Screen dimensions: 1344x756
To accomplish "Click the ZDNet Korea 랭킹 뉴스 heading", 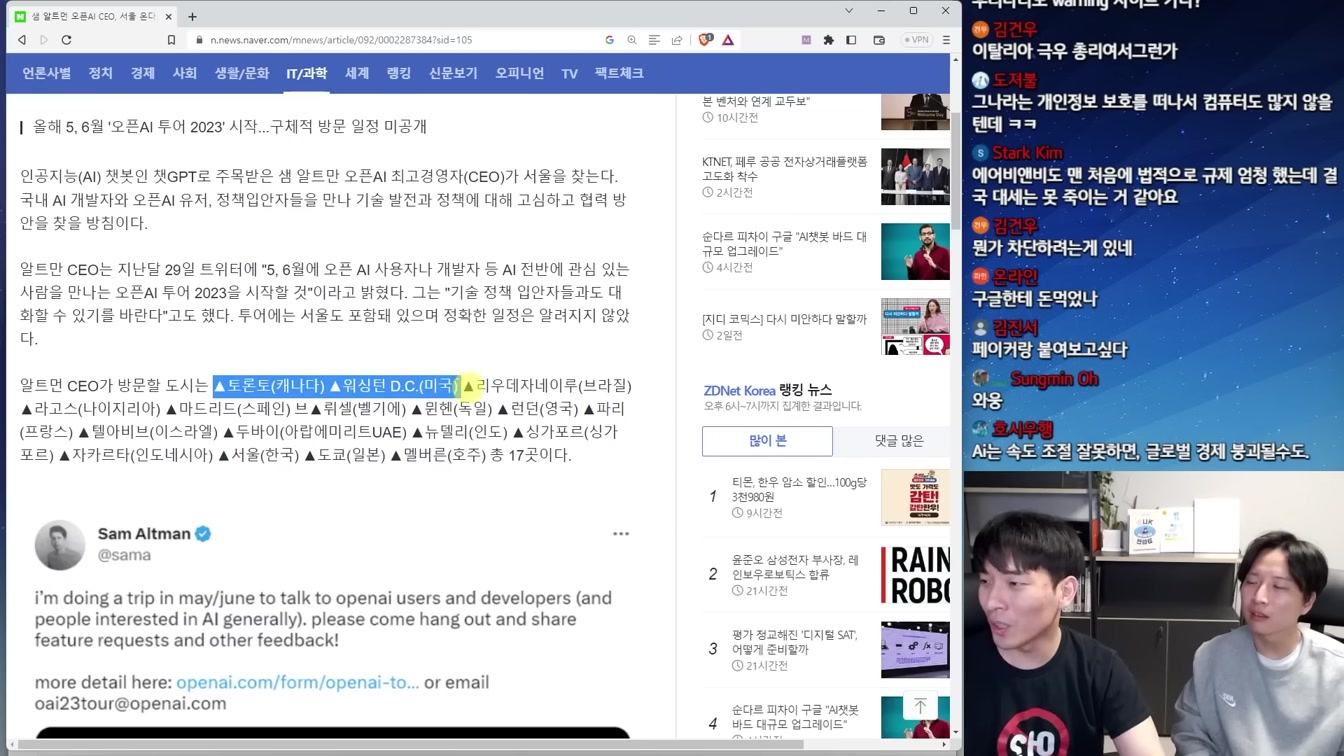I will 767,390.
